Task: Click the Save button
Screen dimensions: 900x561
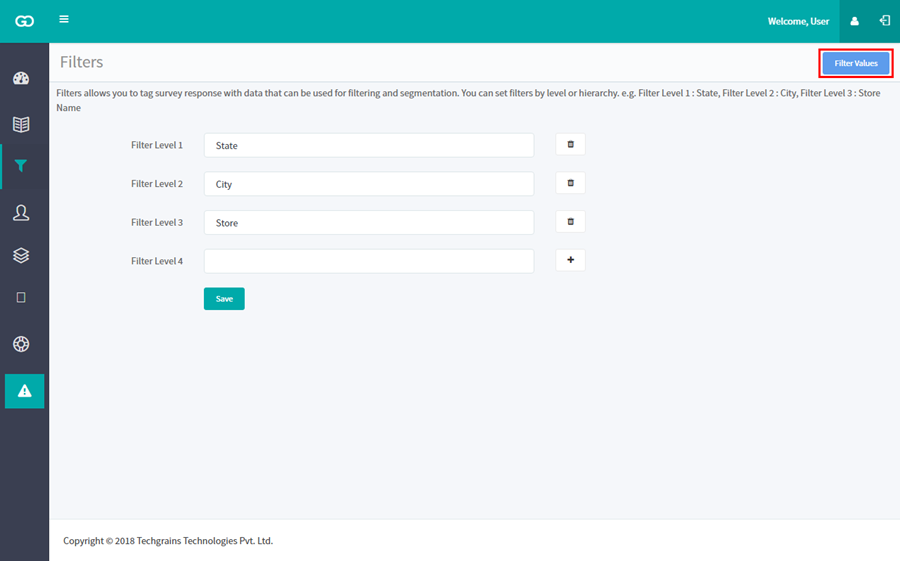Action: coord(224,299)
